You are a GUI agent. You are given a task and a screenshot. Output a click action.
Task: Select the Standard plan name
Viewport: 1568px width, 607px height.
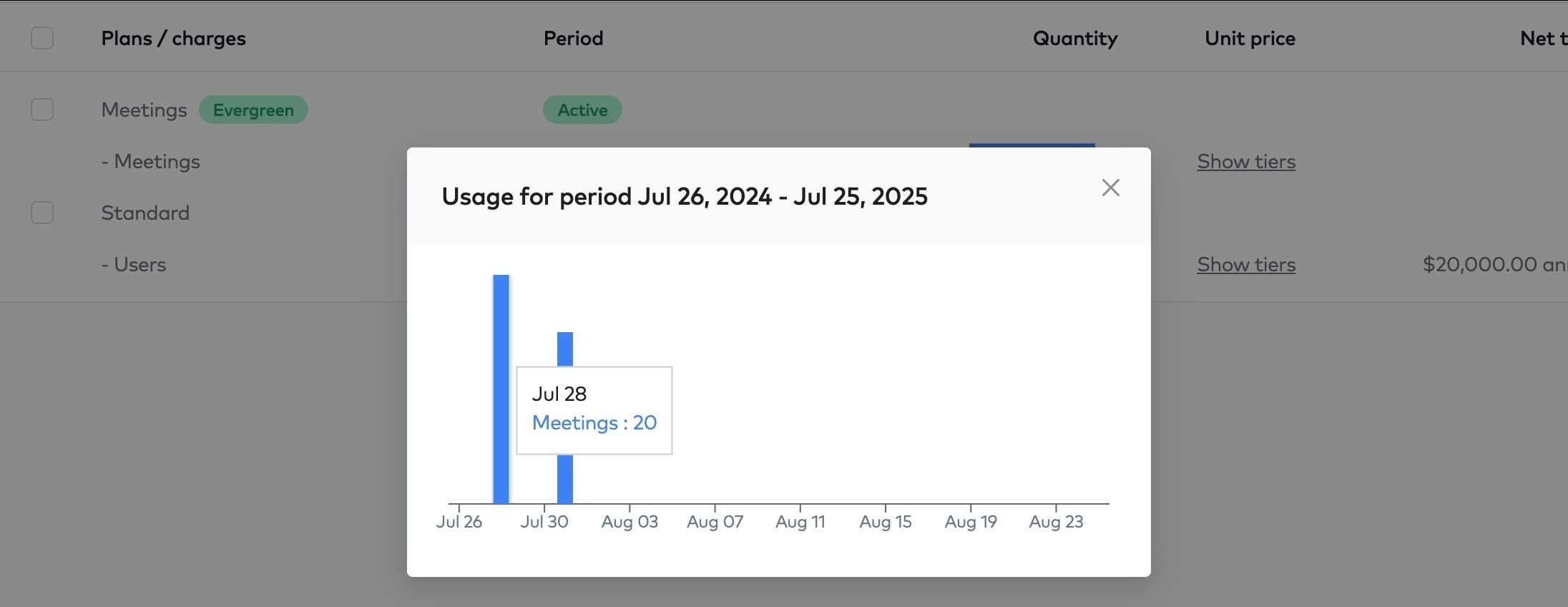145,213
